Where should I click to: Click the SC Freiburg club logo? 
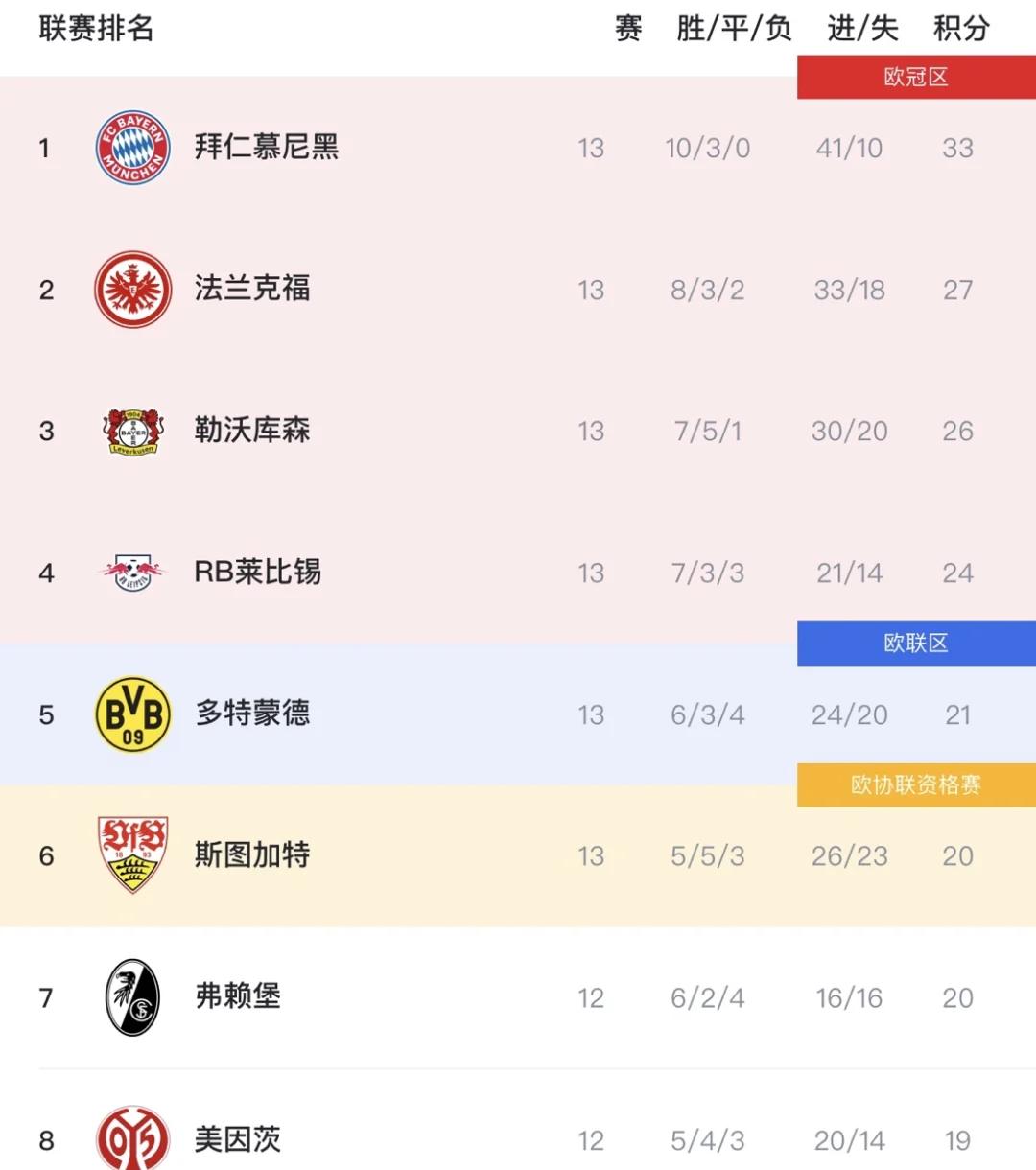133,997
